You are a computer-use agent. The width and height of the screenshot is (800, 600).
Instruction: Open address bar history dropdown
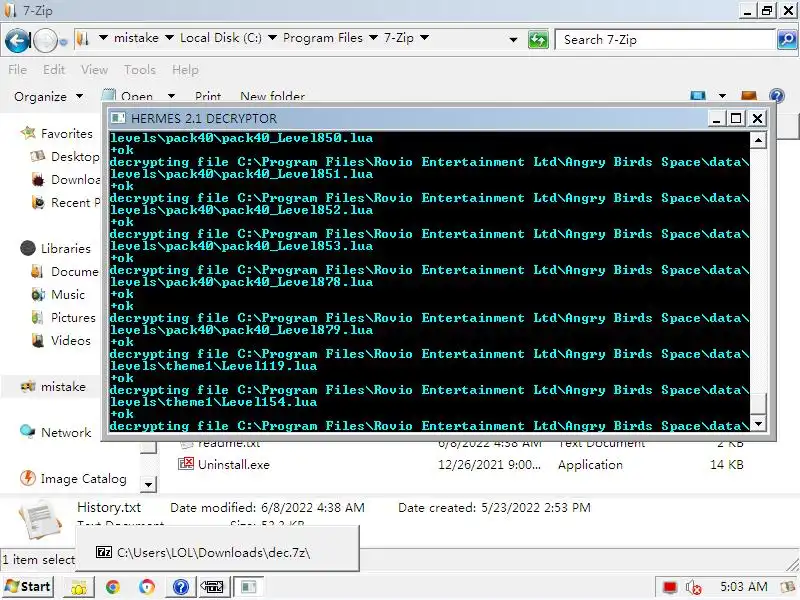(513, 39)
